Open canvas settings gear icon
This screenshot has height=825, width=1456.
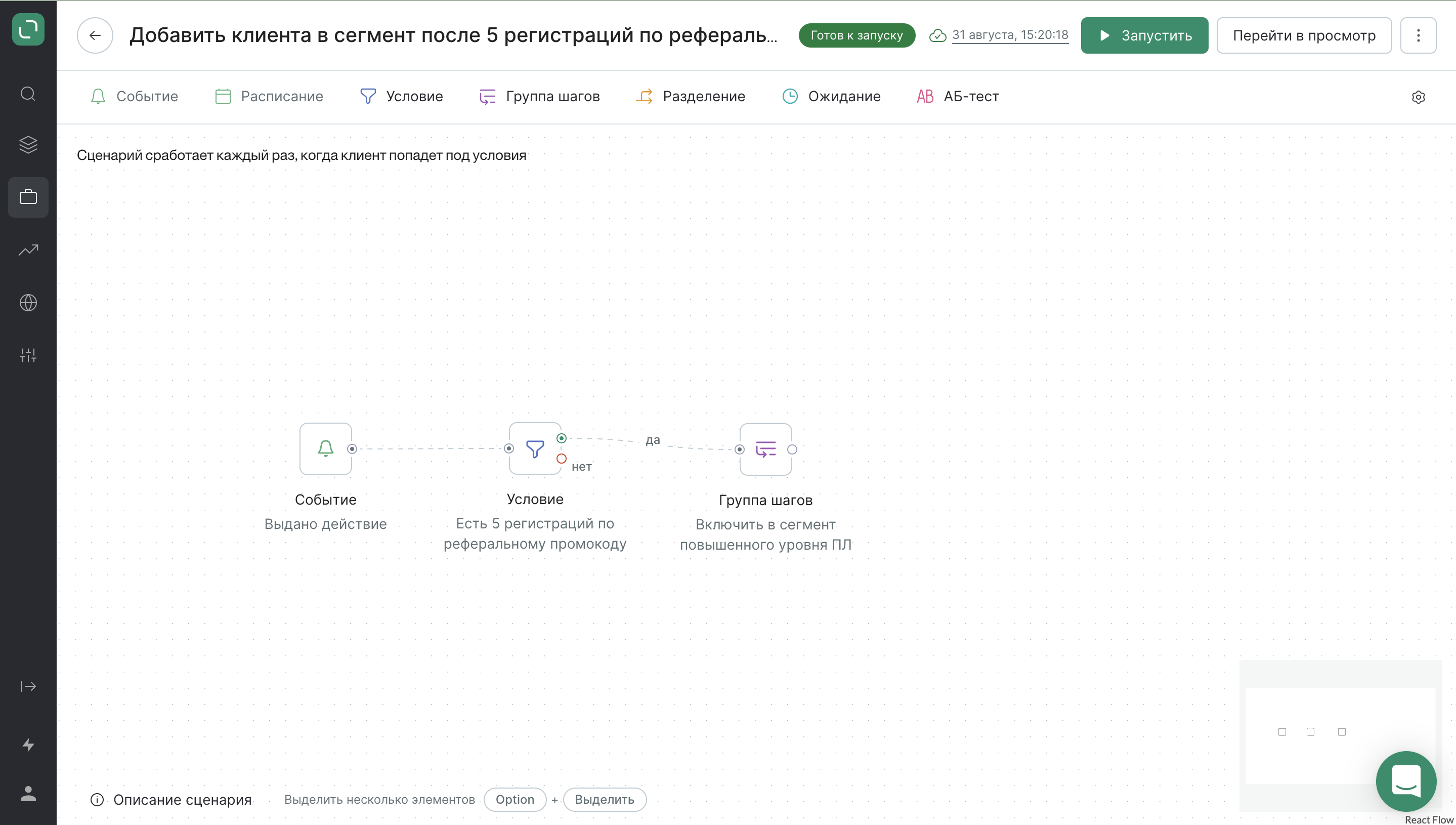point(1418,98)
